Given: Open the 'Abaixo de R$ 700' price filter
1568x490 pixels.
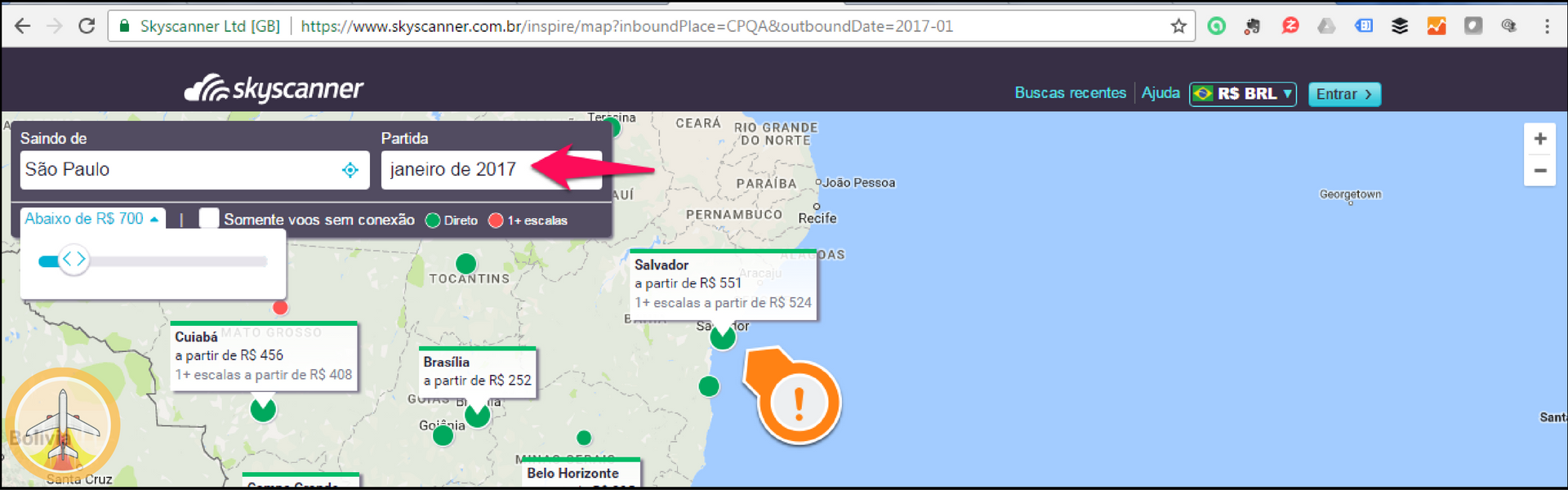Looking at the screenshot, I should 91,219.
